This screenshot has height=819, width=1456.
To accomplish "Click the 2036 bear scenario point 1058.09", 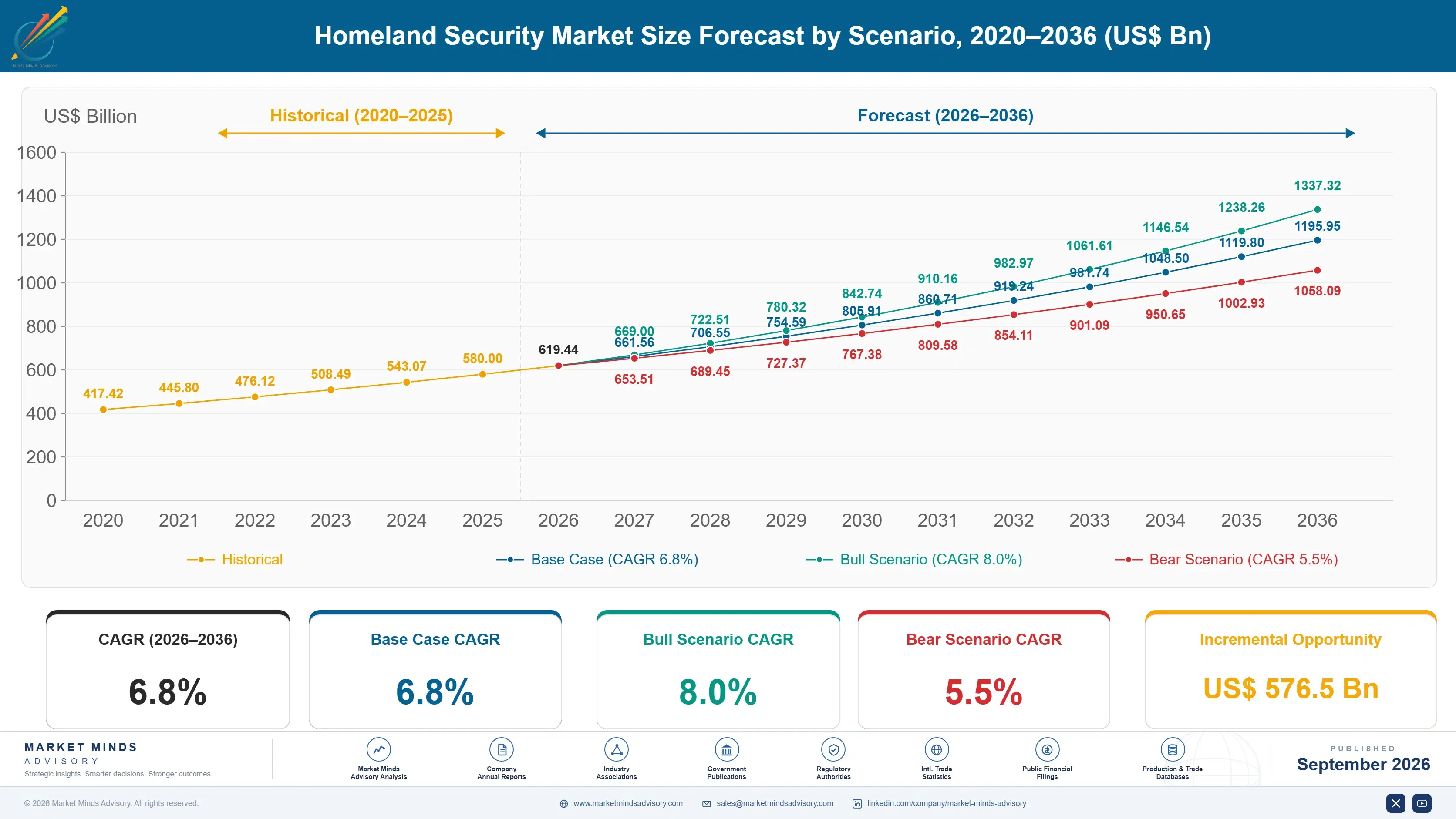I will (x=1317, y=270).
